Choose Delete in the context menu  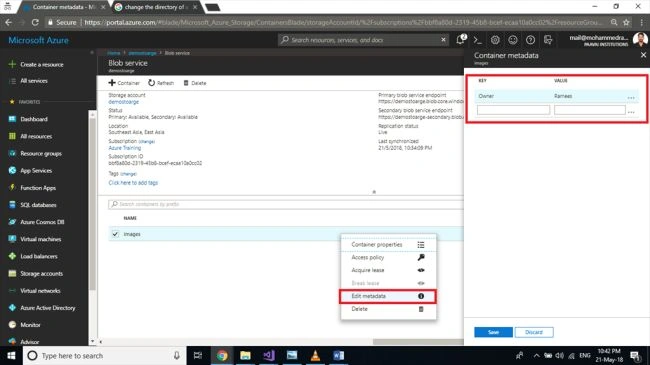[x=388, y=309]
